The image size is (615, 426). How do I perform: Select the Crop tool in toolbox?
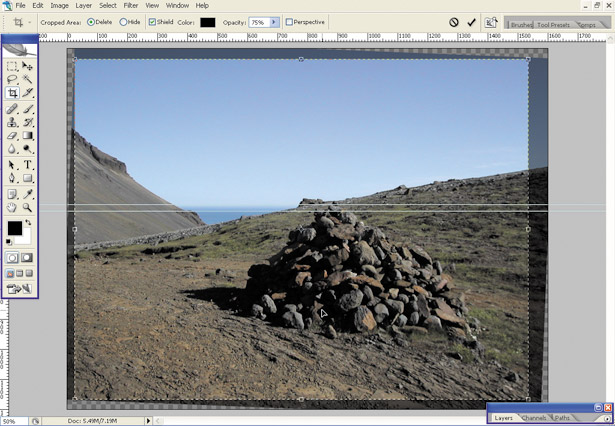pyautogui.click(x=12, y=93)
